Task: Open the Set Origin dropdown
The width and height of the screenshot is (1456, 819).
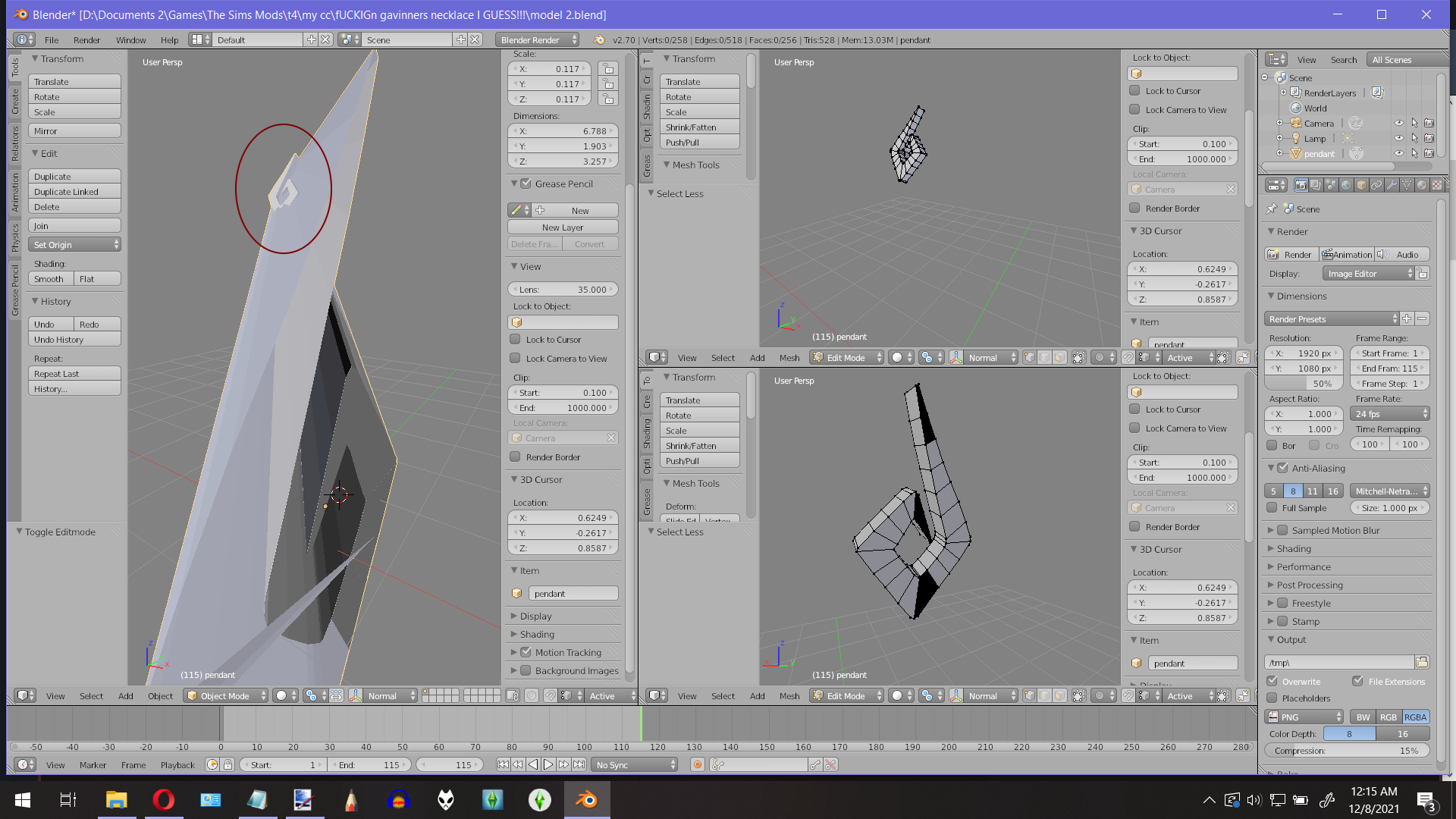Action: pyautogui.click(x=74, y=245)
